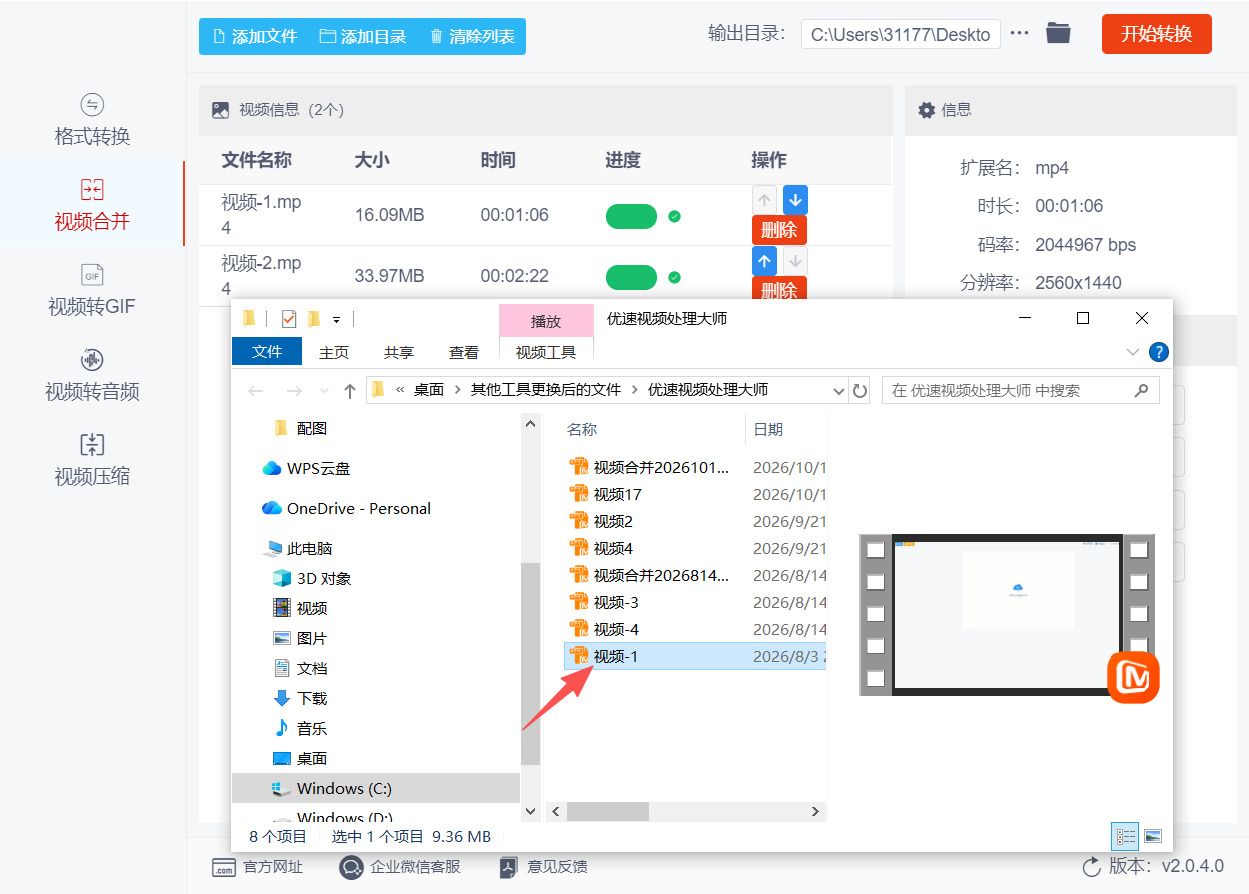Open the 主页 tab in Explorer ribbon
1249x894 pixels.
click(334, 353)
